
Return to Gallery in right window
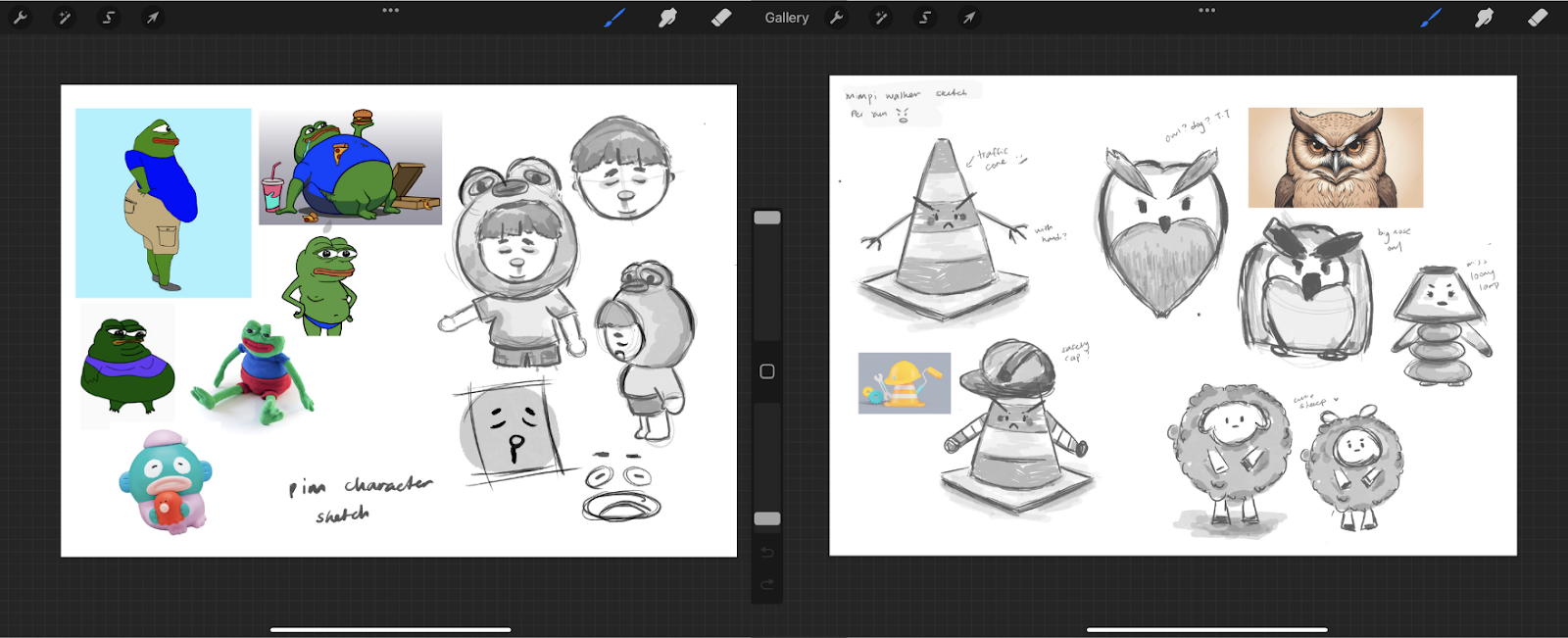pyautogui.click(x=787, y=18)
